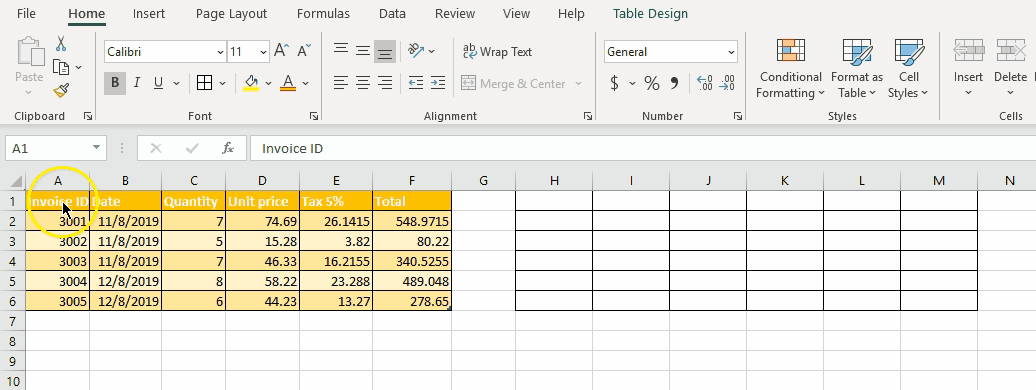1036x390 pixels.
Task: Click Decrease Decimal icon
Action: click(x=727, y=83)
